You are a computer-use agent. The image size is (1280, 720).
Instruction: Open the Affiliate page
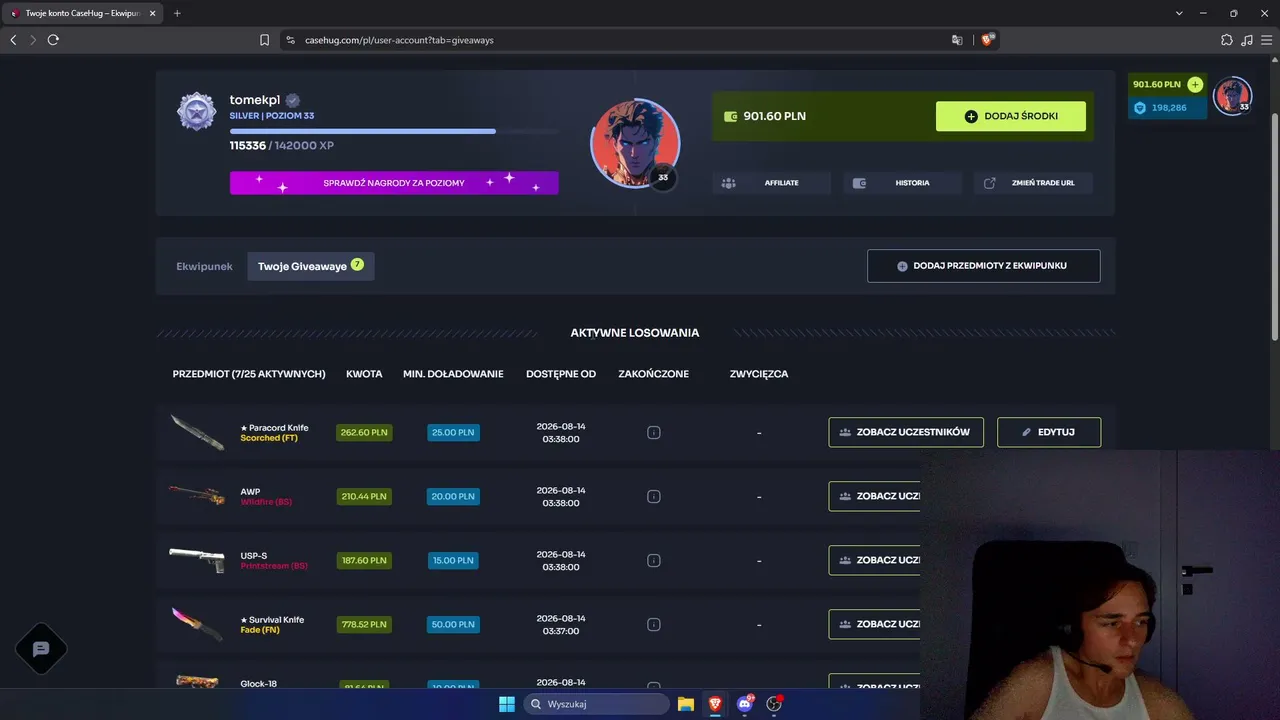point(771,183)
